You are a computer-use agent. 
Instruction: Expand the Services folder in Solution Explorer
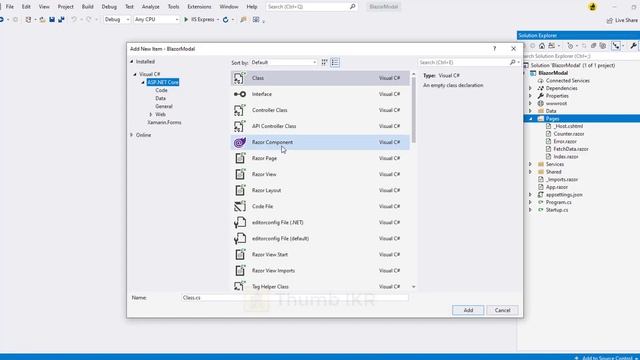click(531, 164)
